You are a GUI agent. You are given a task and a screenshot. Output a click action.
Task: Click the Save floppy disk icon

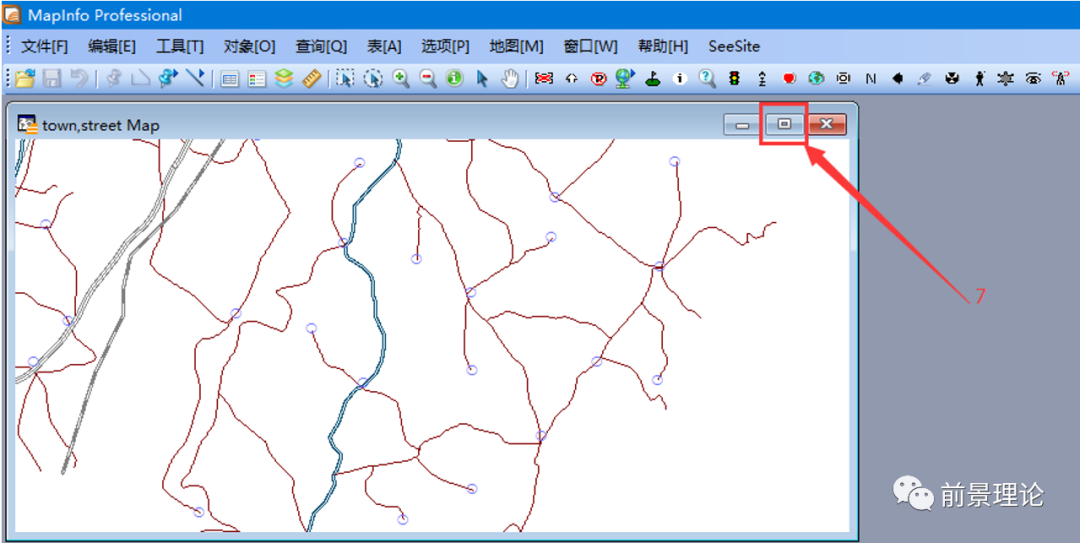tap(52, 79)
